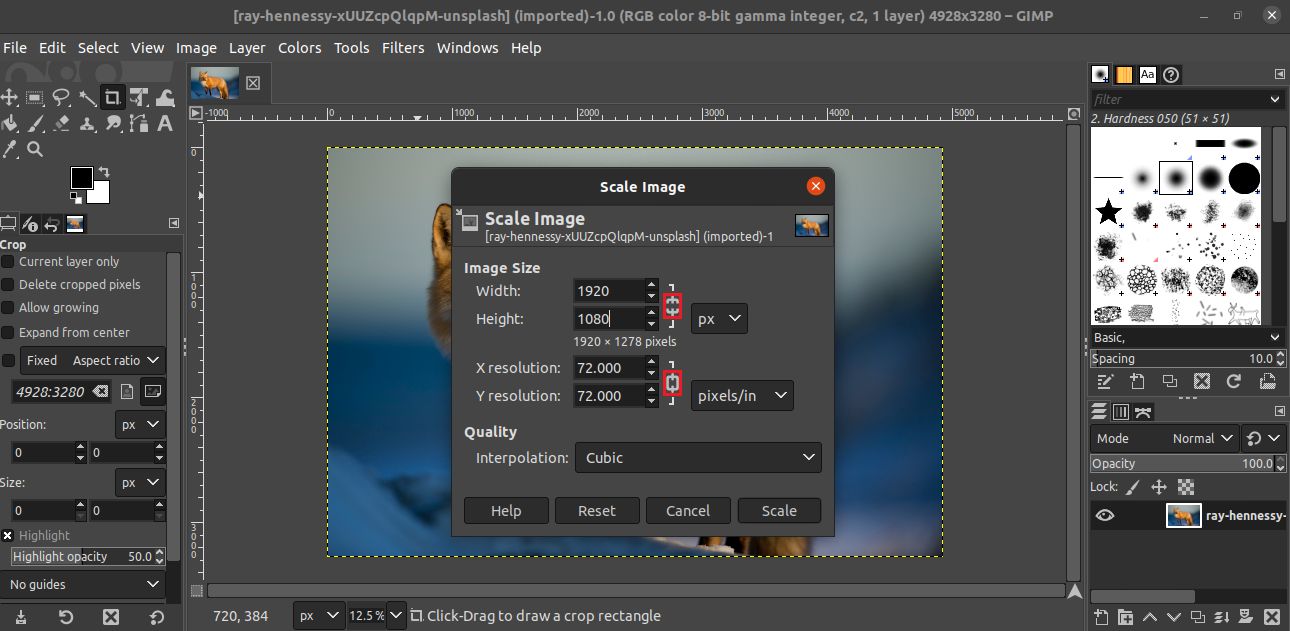Image resolution: width=1290 pixels, height=631 pixels.
Task: Select the Paths tool
Action: point(139,123)
